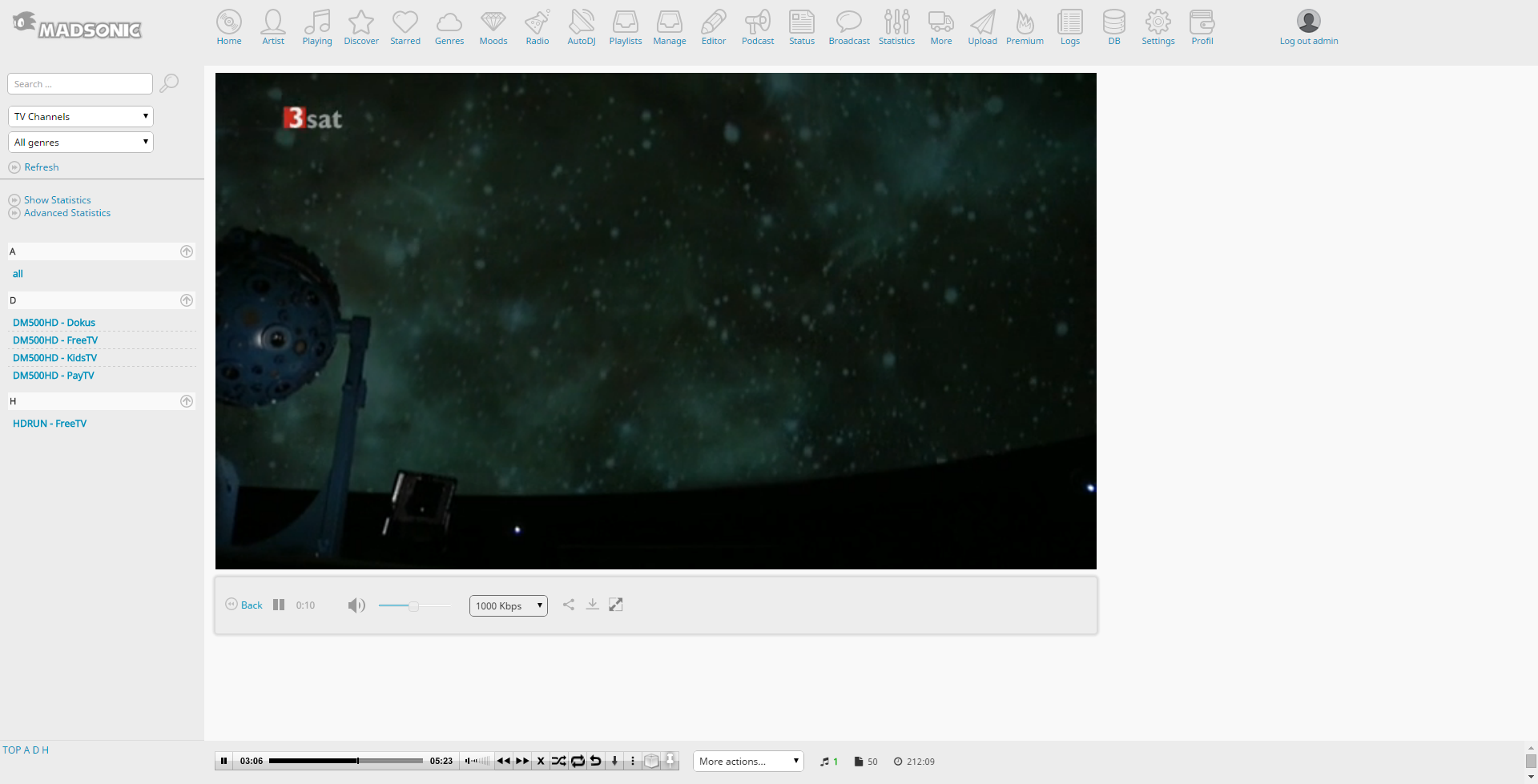Mute the video with the speaker icon
Viewport: 1538px width, 784px height.
pos(356,605)
